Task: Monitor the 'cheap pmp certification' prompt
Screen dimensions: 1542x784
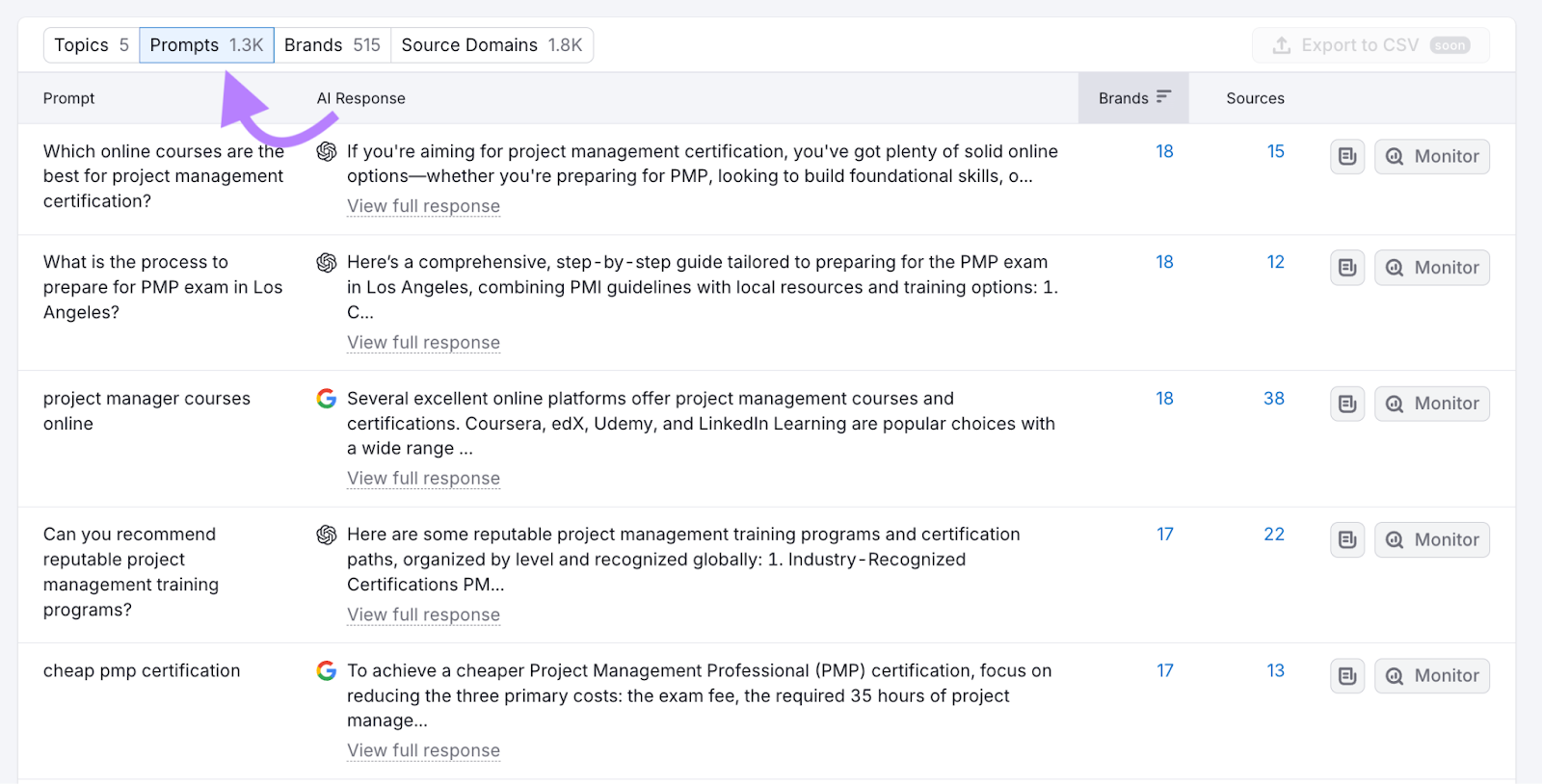Action: 1432,676
